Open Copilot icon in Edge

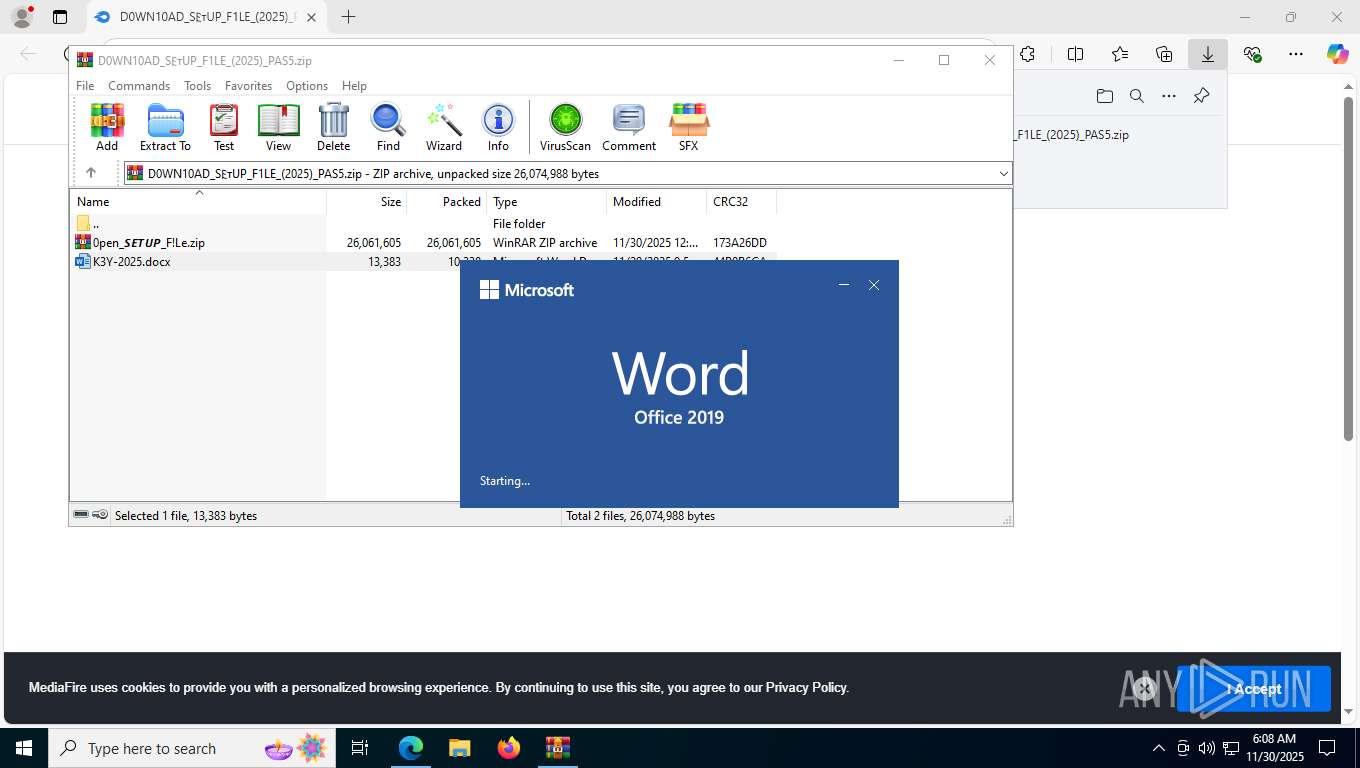[x=1338, y=54]
